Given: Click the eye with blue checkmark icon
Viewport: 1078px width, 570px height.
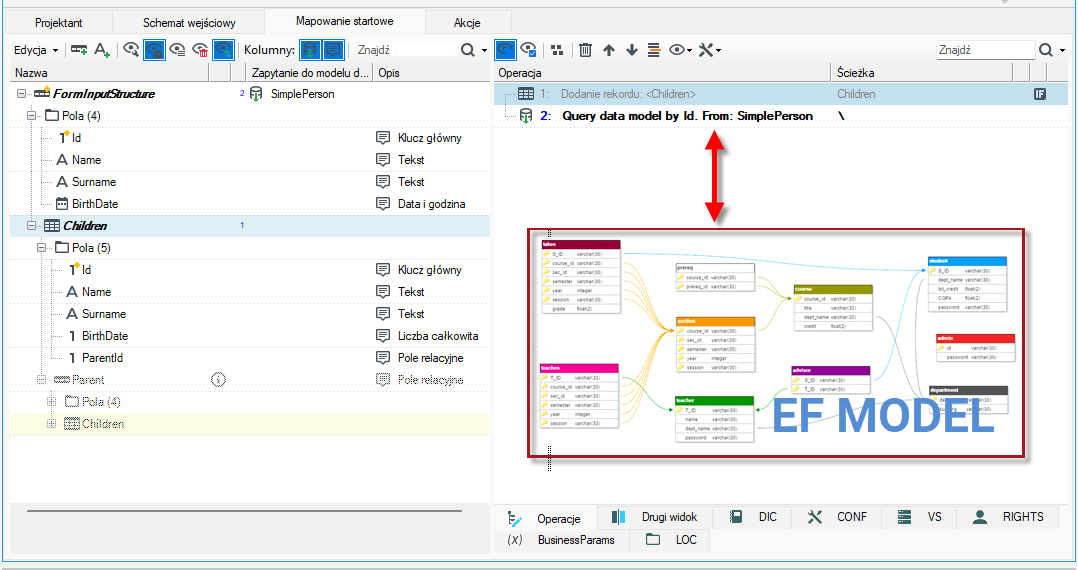Looking at the screenshot, I should pyautogui.click(x=528, y=50).
